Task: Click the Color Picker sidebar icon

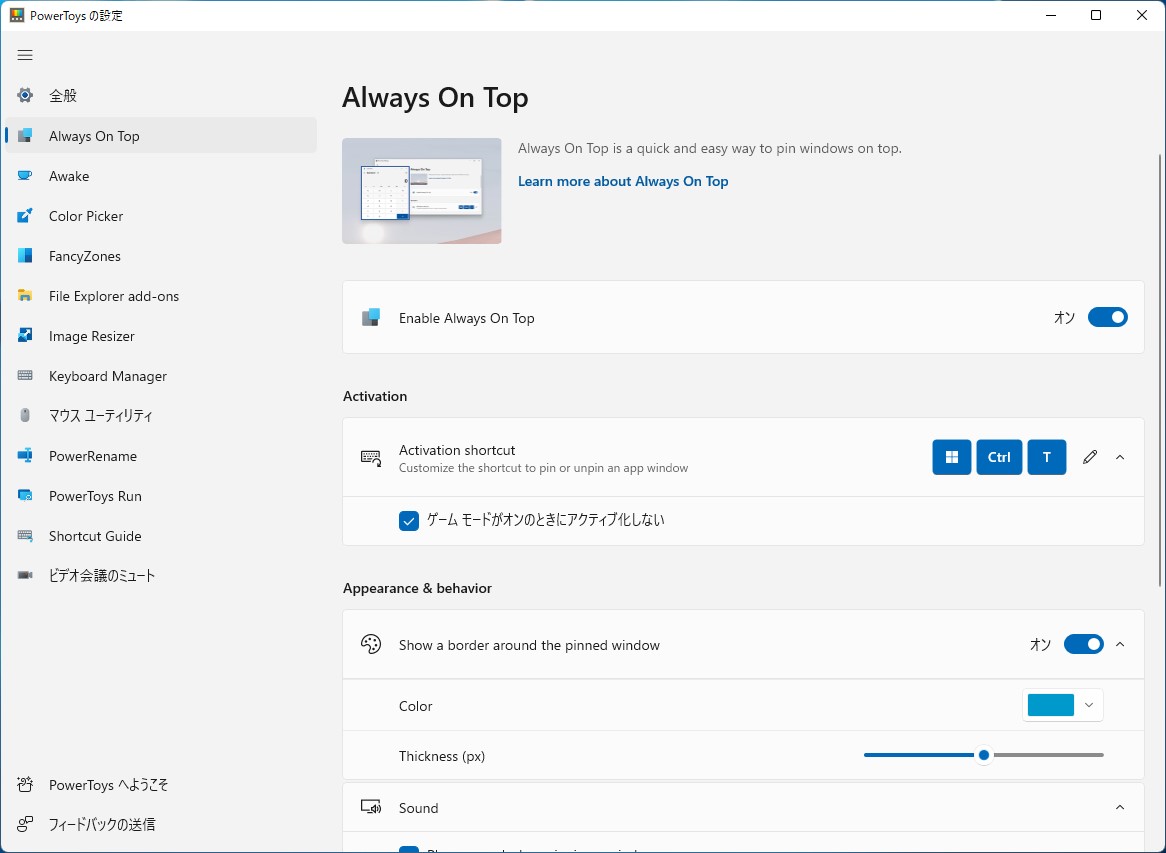Action: tap(26, 216)
